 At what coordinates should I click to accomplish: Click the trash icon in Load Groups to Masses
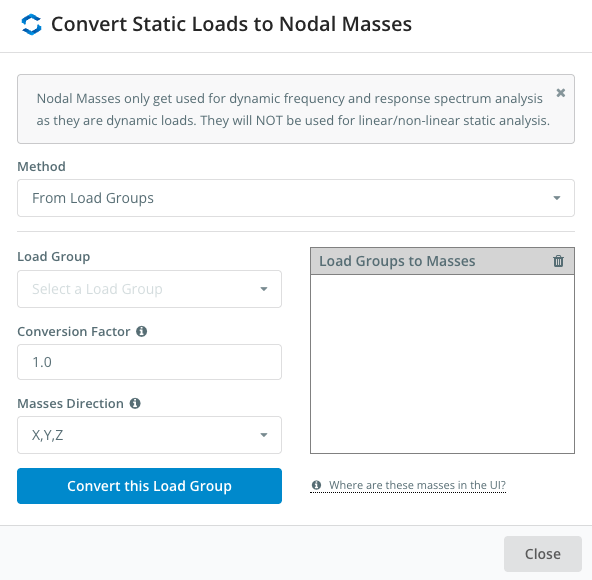[558, 261]
